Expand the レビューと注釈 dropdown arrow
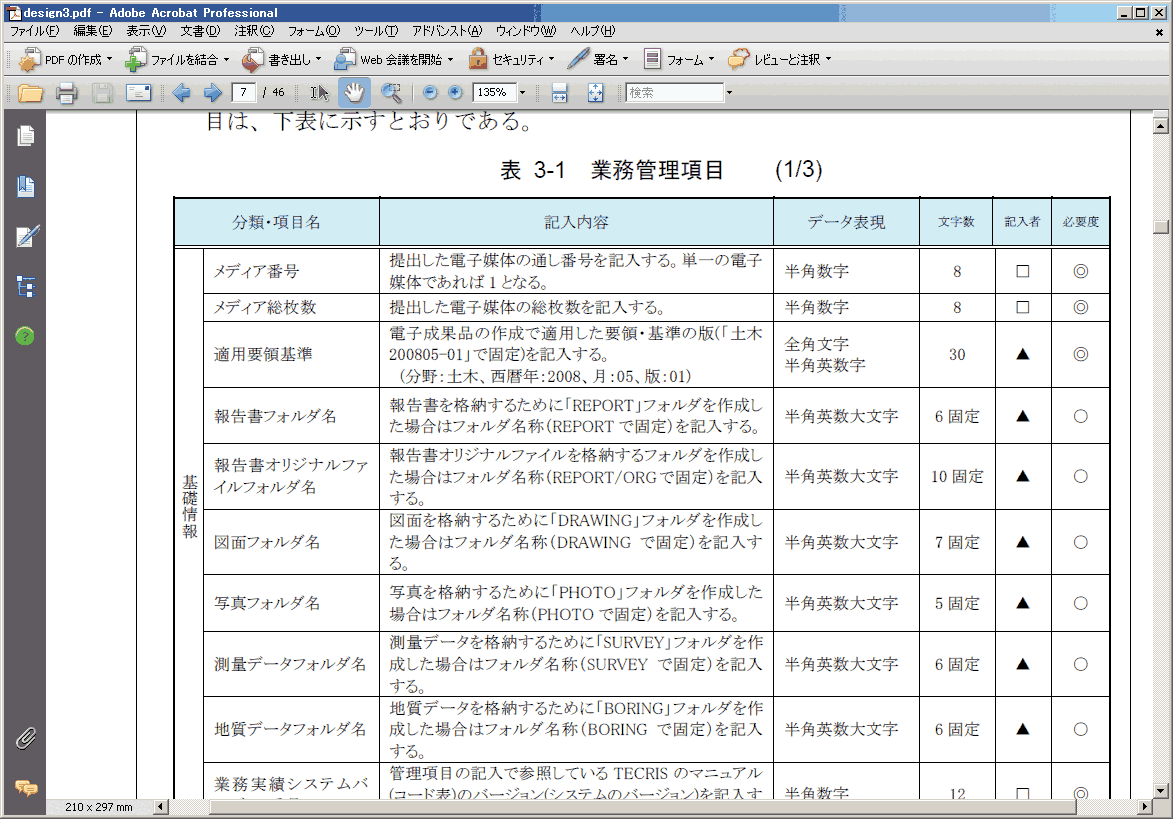The height and width of the screenshot is (819, 1173). [x=829, y=59]
